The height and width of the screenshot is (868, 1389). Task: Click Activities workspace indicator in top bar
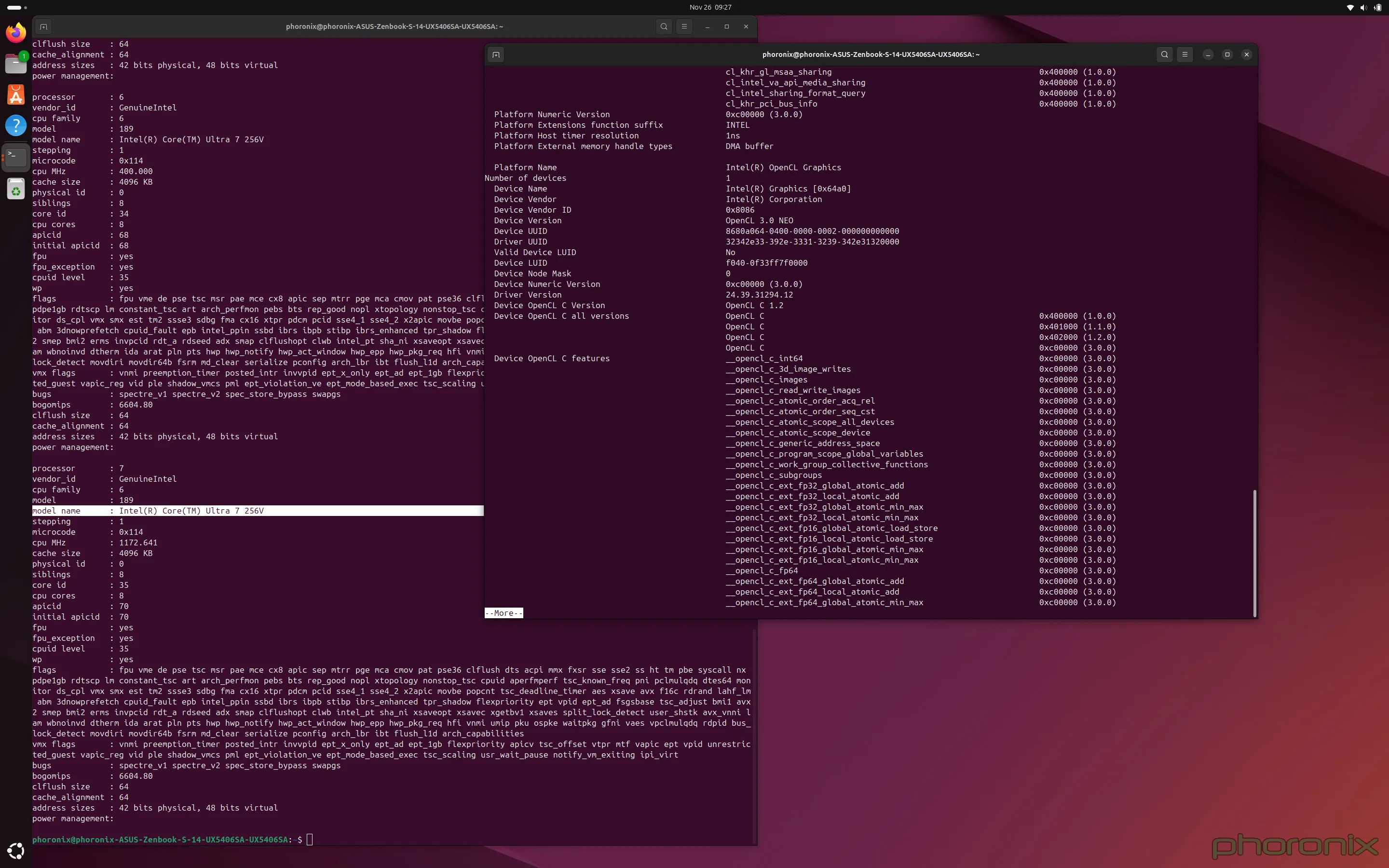[17, 7]
